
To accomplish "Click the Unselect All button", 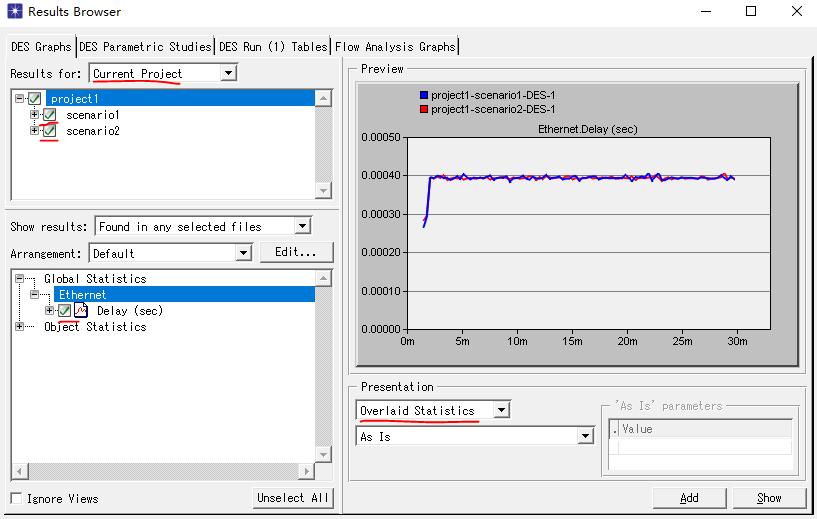I will (x=292, y=498).
